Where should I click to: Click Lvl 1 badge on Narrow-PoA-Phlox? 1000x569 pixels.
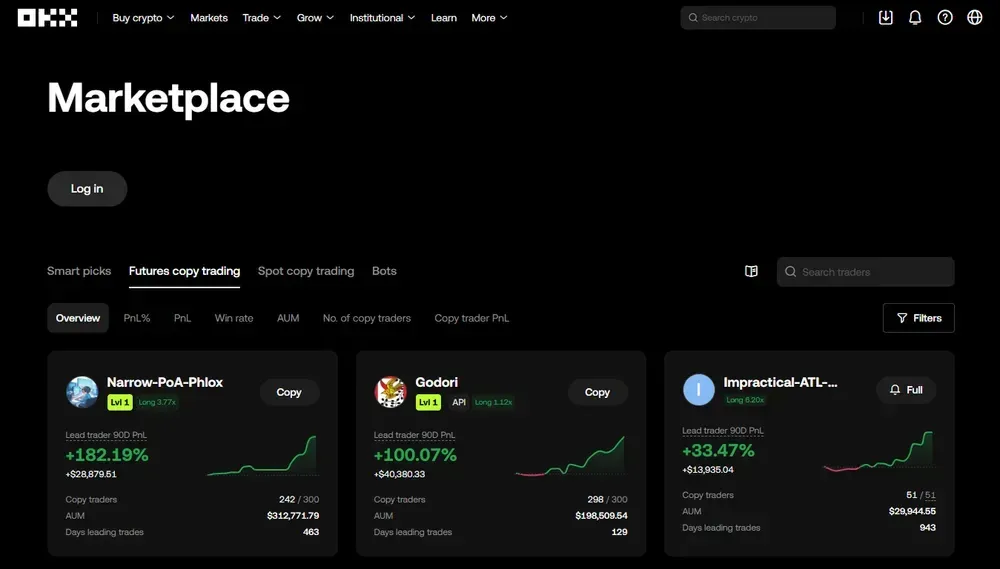pos(120,402)
